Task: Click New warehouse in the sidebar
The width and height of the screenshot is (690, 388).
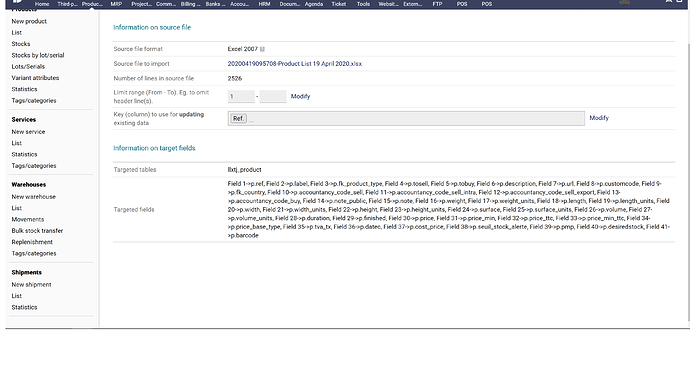Action: pyautogui.click(x=33, y=197)
